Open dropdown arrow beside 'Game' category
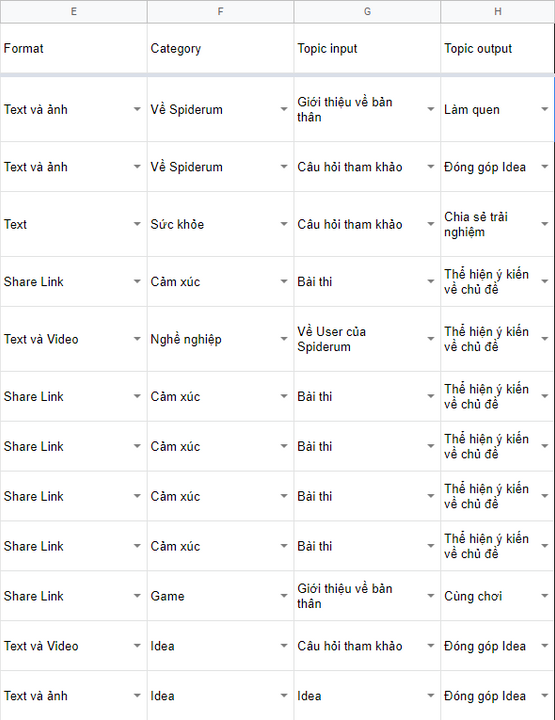555x720 pixels. (x=284, y=596)
